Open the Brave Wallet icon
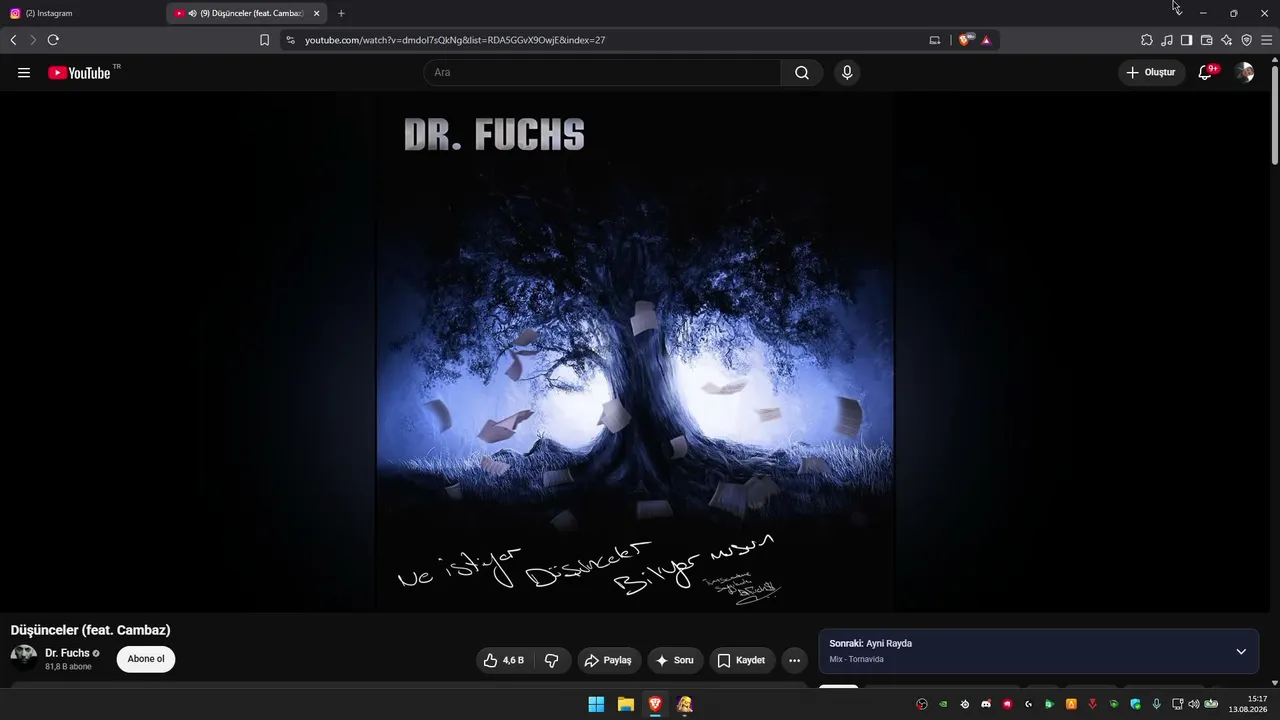The image size is (1280, 720). [x=1207, y=40]
